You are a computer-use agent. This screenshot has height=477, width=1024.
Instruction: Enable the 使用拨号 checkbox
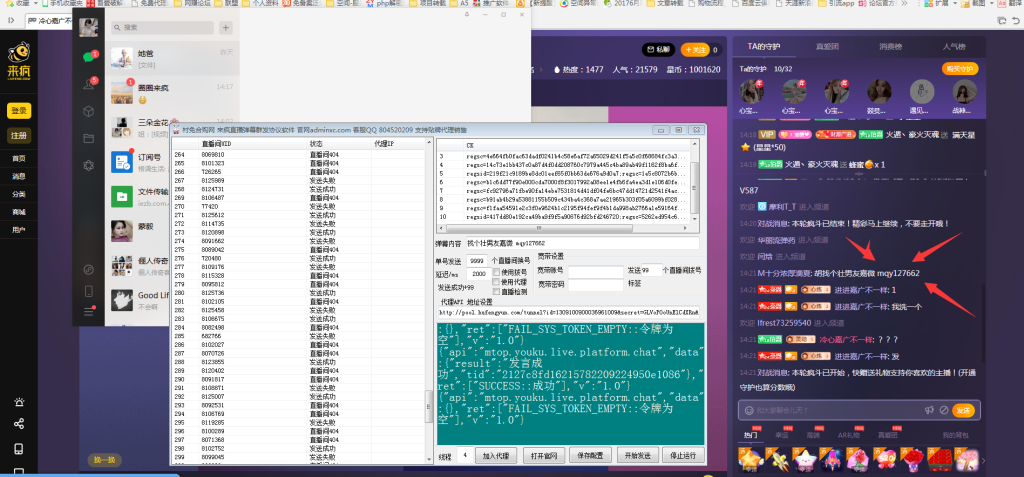pos(495,272)
